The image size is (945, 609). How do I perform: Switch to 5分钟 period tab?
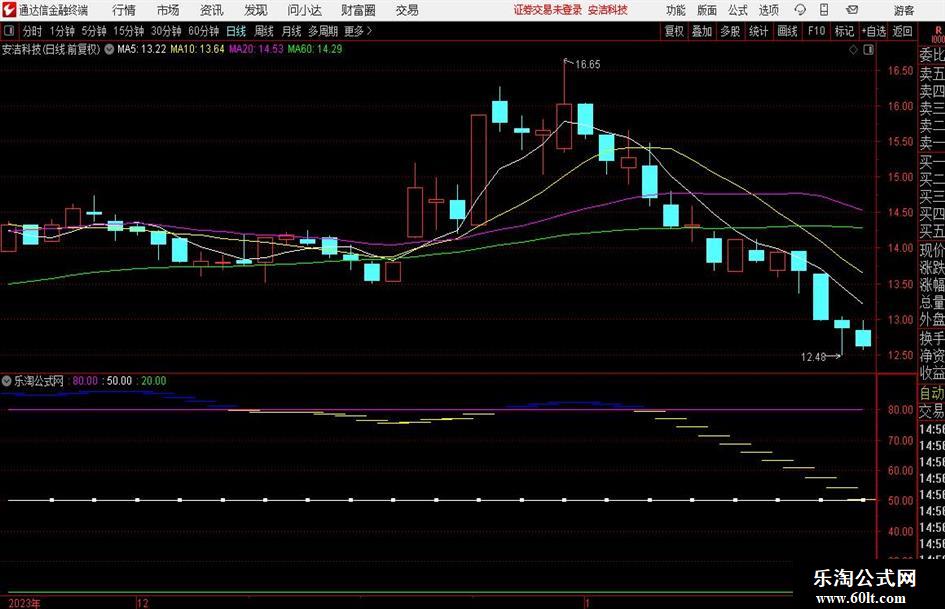click(94, 31)
